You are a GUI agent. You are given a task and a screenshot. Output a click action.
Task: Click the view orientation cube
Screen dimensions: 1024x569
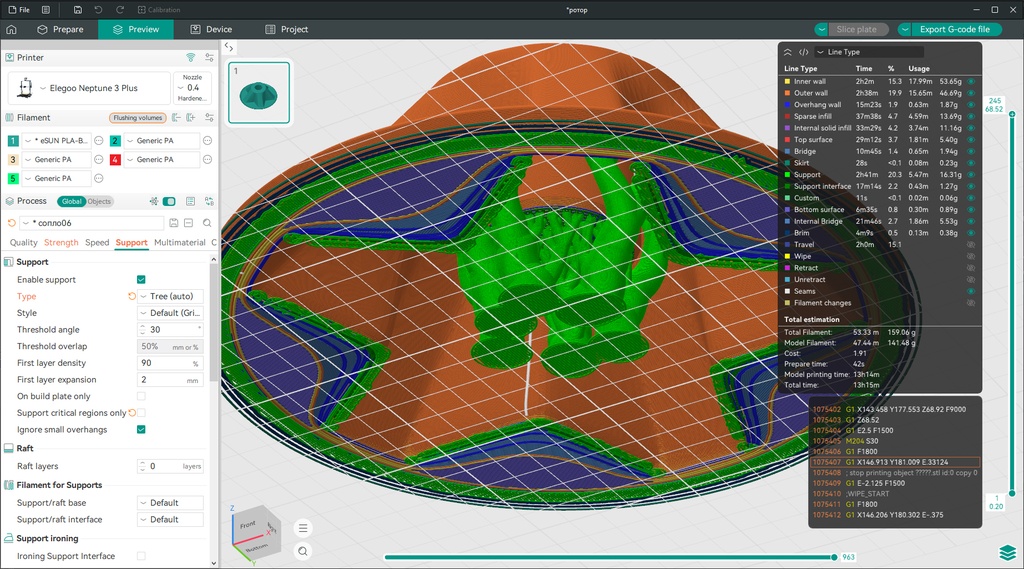(x=255, y=532)
